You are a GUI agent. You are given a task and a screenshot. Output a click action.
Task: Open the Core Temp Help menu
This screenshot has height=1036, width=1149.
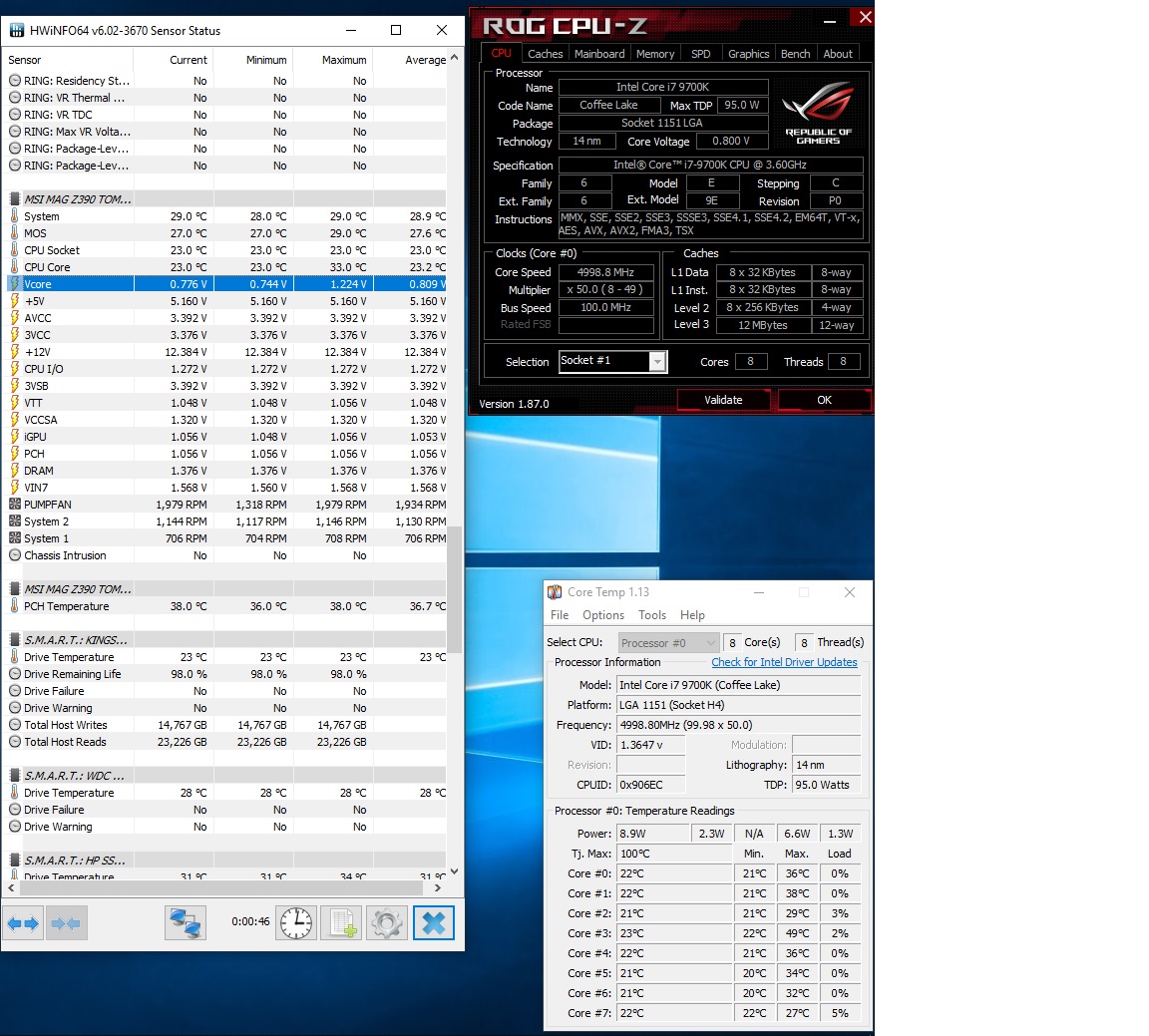tap(692, 614)
